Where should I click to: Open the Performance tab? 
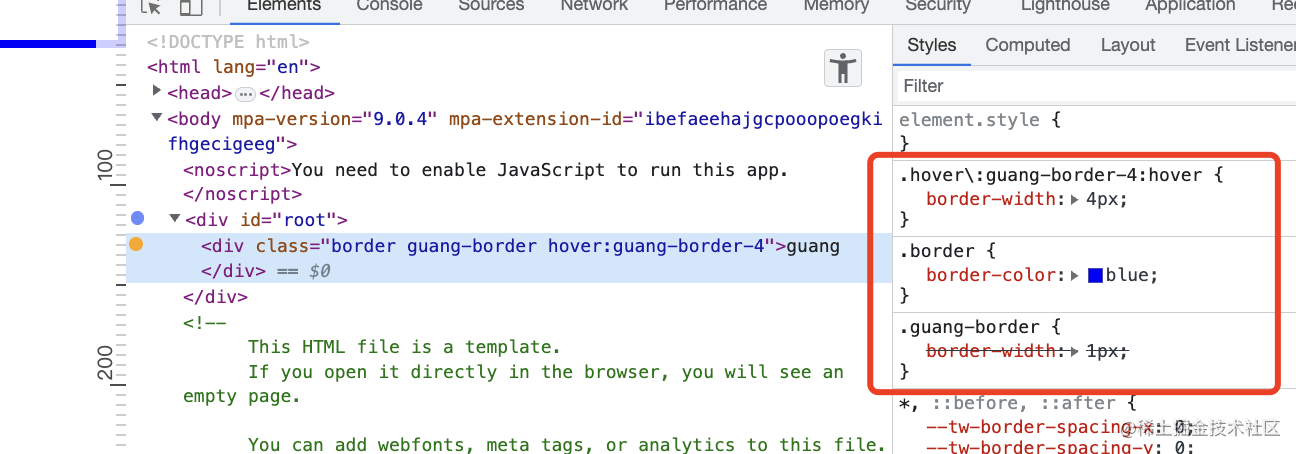tap(715, 5)
